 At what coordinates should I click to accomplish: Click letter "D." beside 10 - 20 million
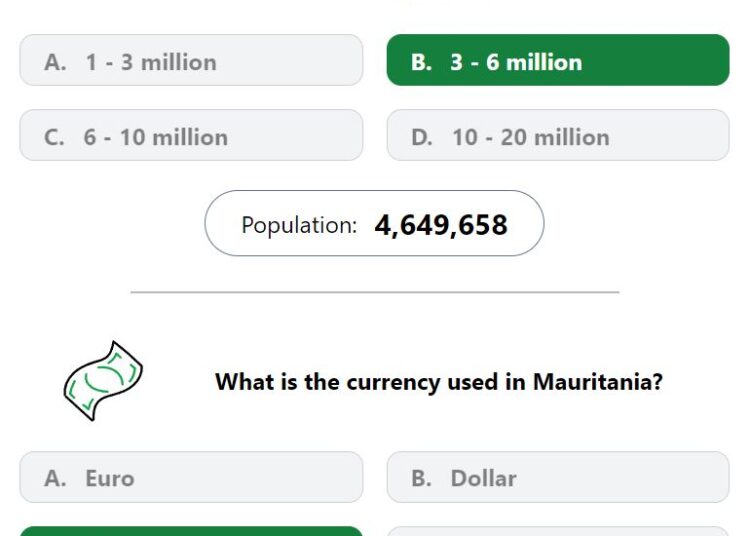point(422,138)
